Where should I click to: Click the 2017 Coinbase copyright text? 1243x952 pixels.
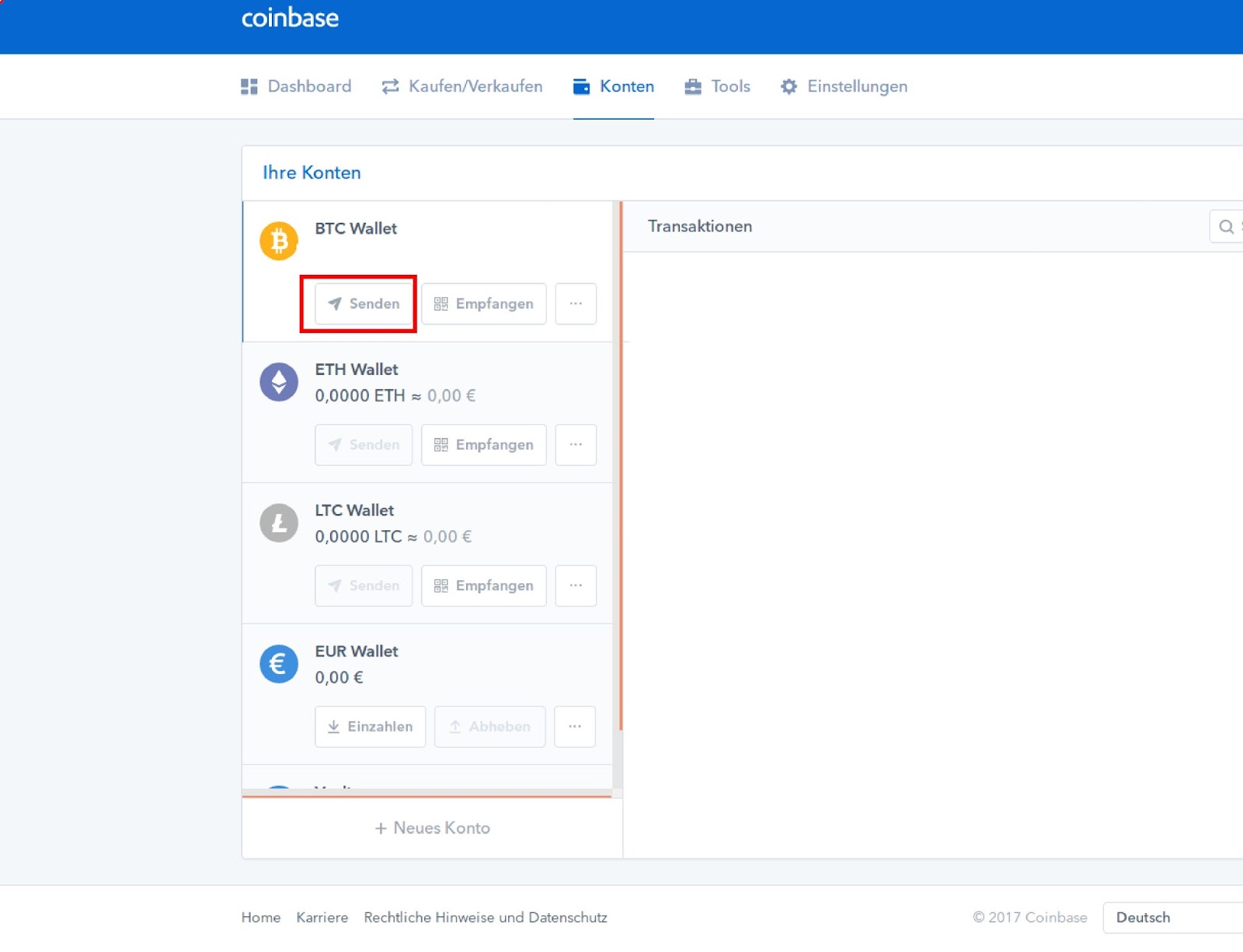pos(1030,917)
